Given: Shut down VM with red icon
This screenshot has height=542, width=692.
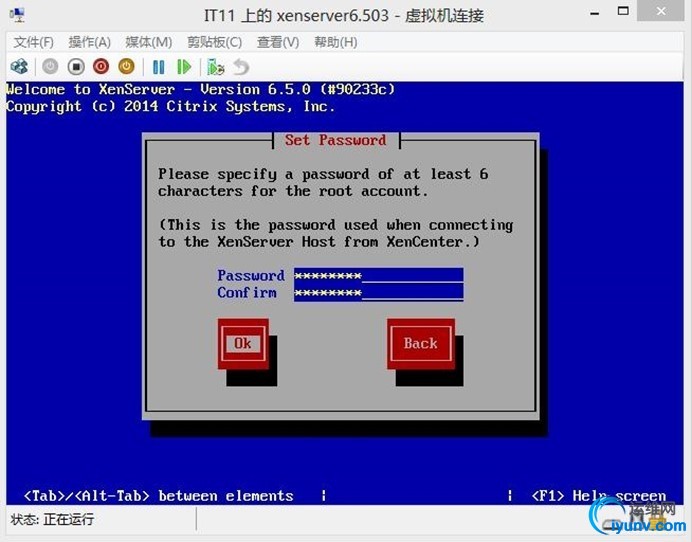Looking at the screenshot, I should click(x=101, y=67).
